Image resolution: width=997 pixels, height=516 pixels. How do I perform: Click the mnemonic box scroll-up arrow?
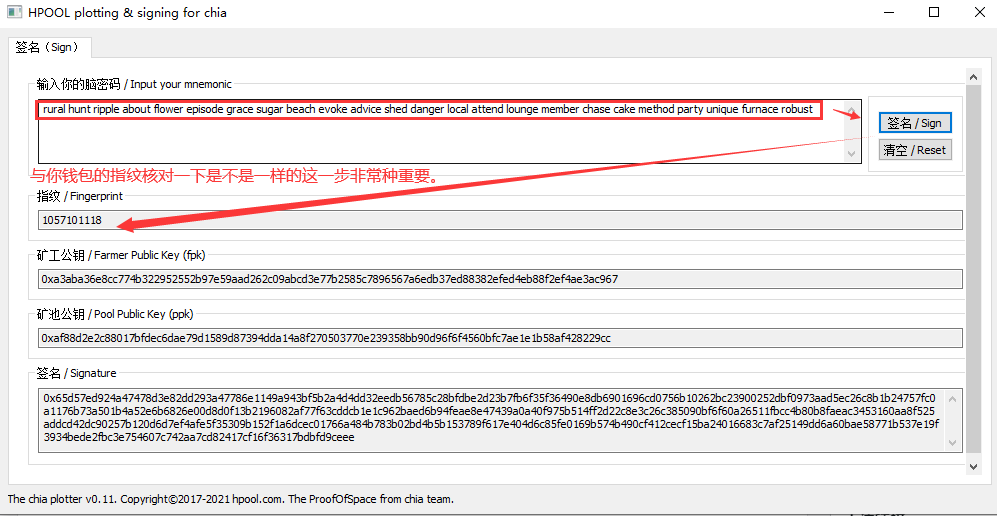pos(851,109)
